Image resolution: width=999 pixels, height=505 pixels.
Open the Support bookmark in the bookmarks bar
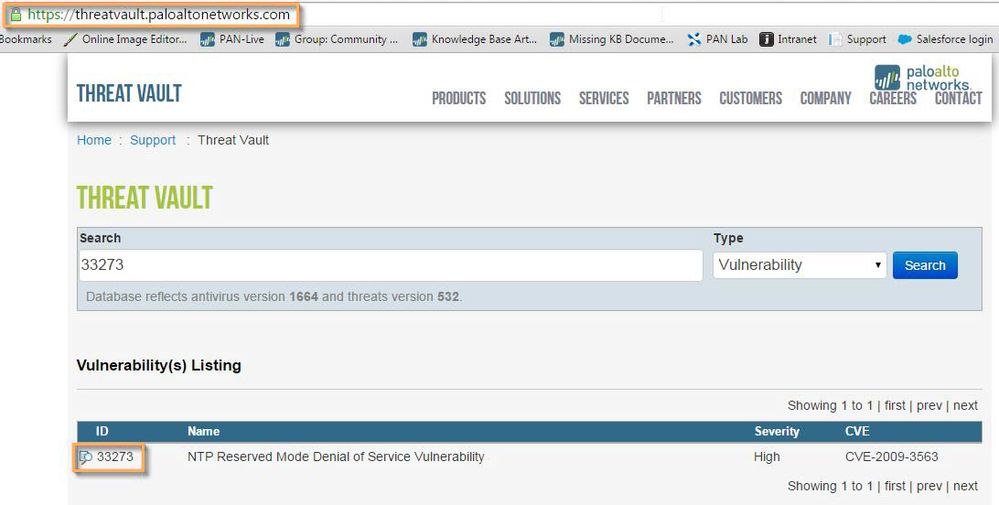pos(857,39)
